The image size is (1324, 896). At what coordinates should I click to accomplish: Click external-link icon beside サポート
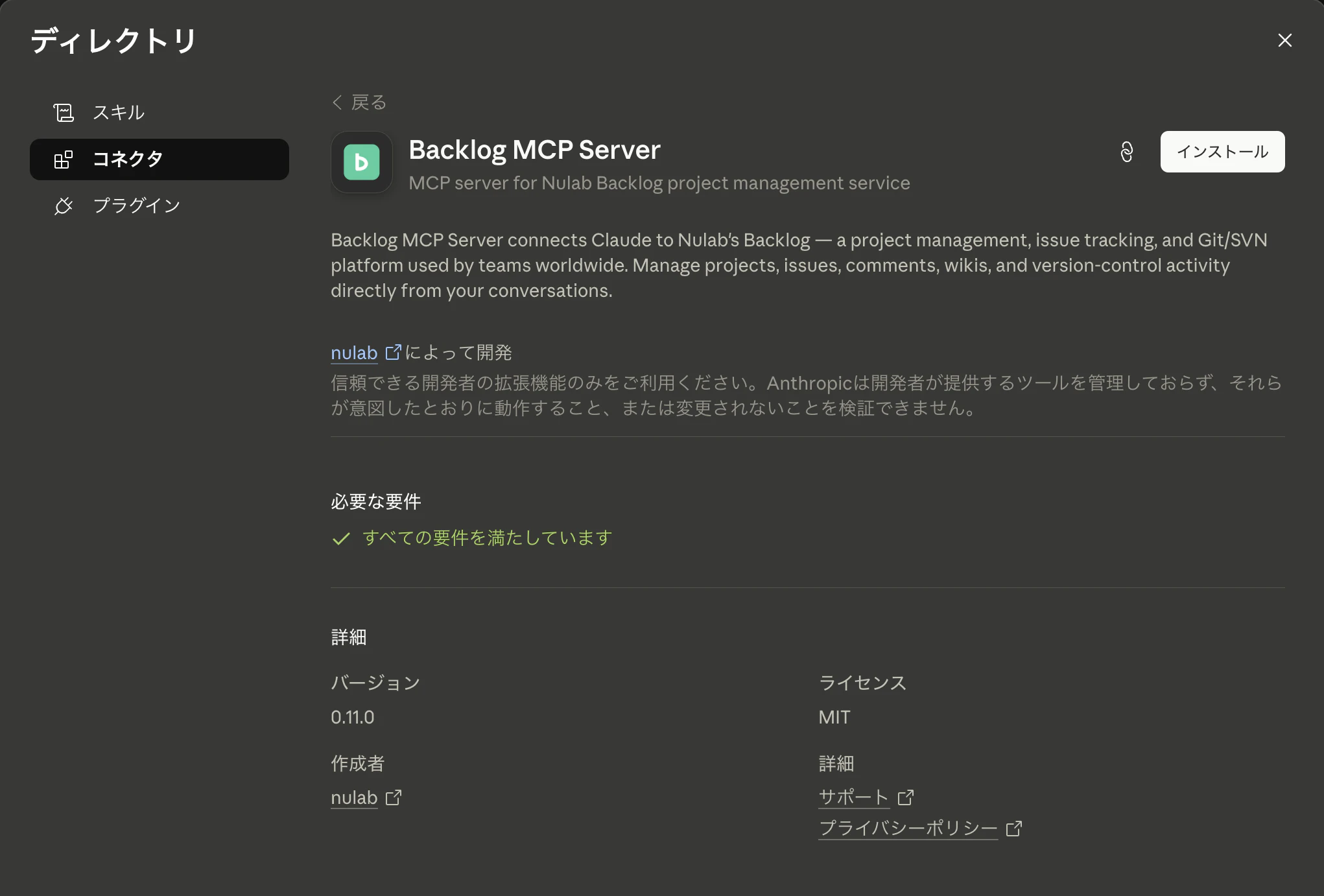pos(906,797)
